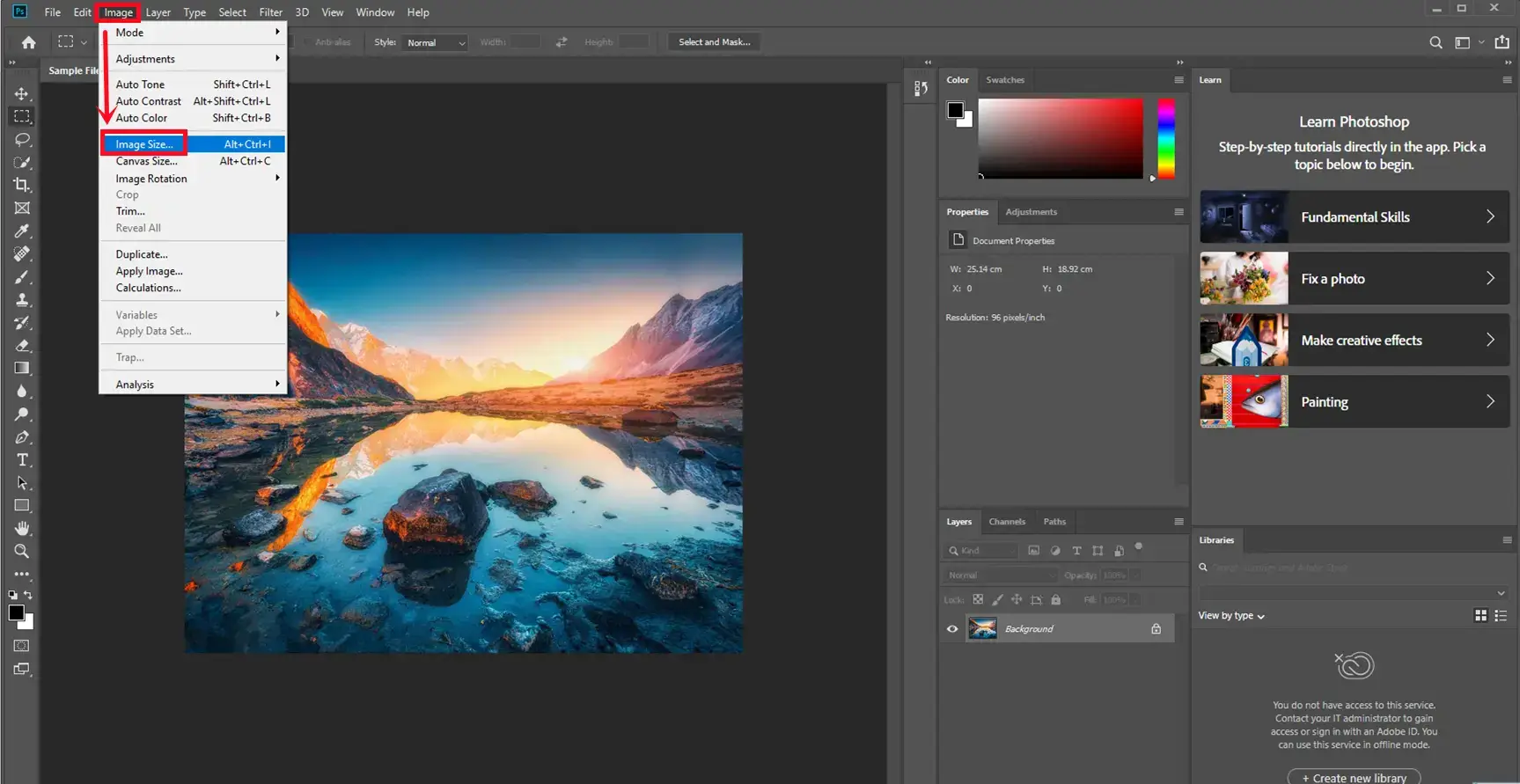This screenshot has height=784, width=1520.
Task: Switch to the Swatches tab
Action: click(x=1005, y=80)
